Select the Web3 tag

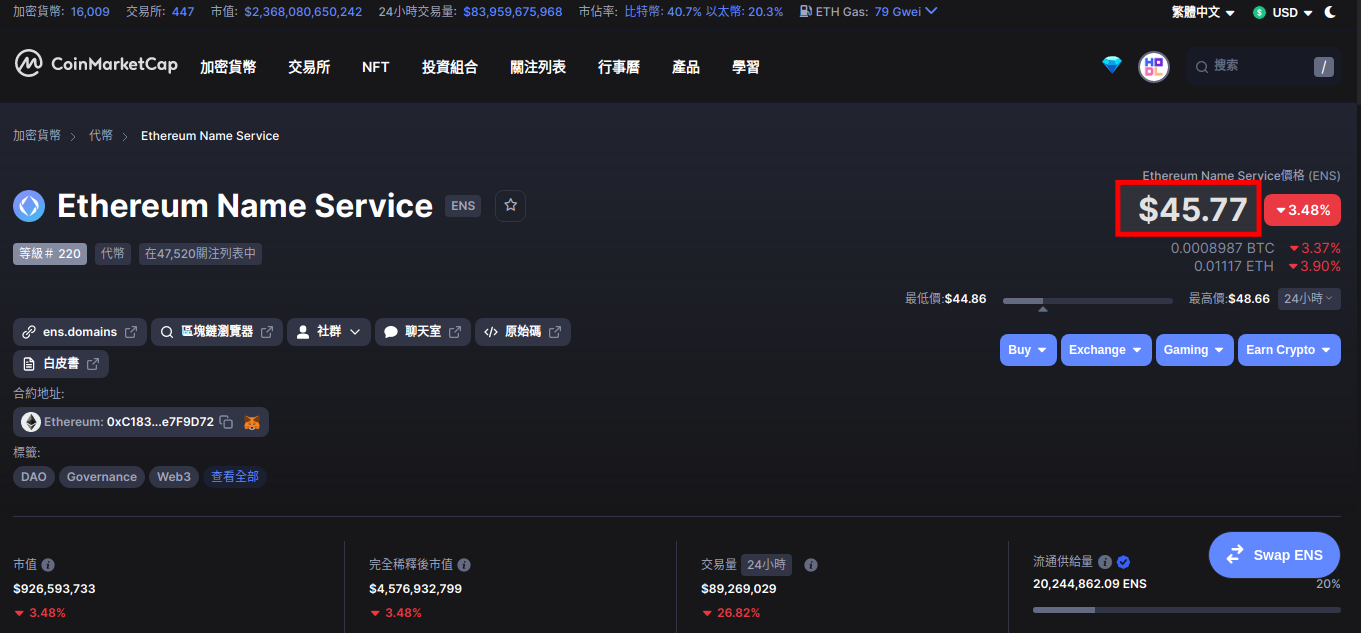174,477
